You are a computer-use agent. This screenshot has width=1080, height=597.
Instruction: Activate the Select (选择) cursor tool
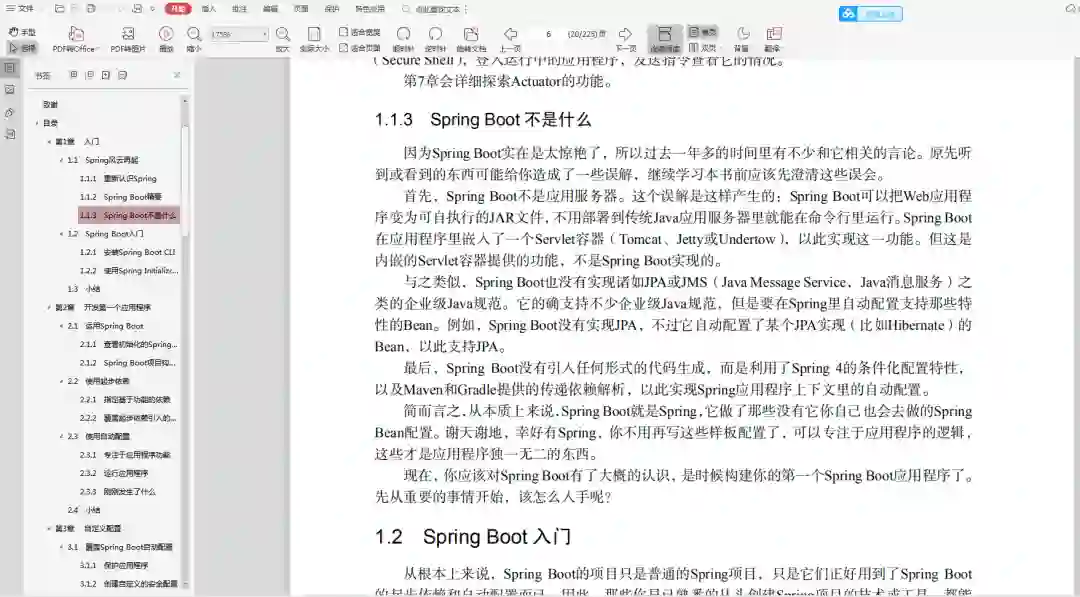tap(22, 48)
